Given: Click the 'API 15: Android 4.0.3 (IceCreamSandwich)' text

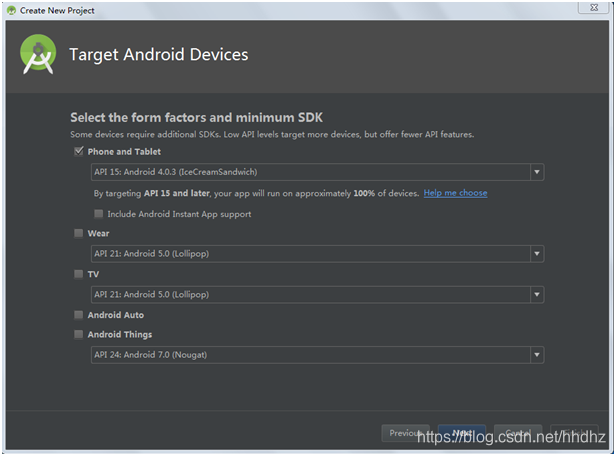Looking at the screenshot, I should coord(176,172).
